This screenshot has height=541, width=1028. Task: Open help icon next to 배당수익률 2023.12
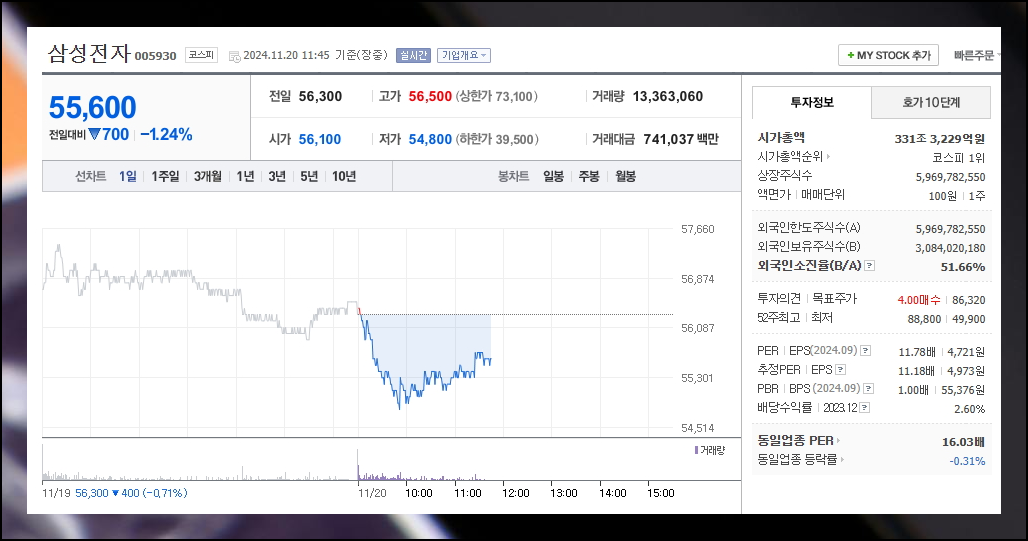click(865, 408)
